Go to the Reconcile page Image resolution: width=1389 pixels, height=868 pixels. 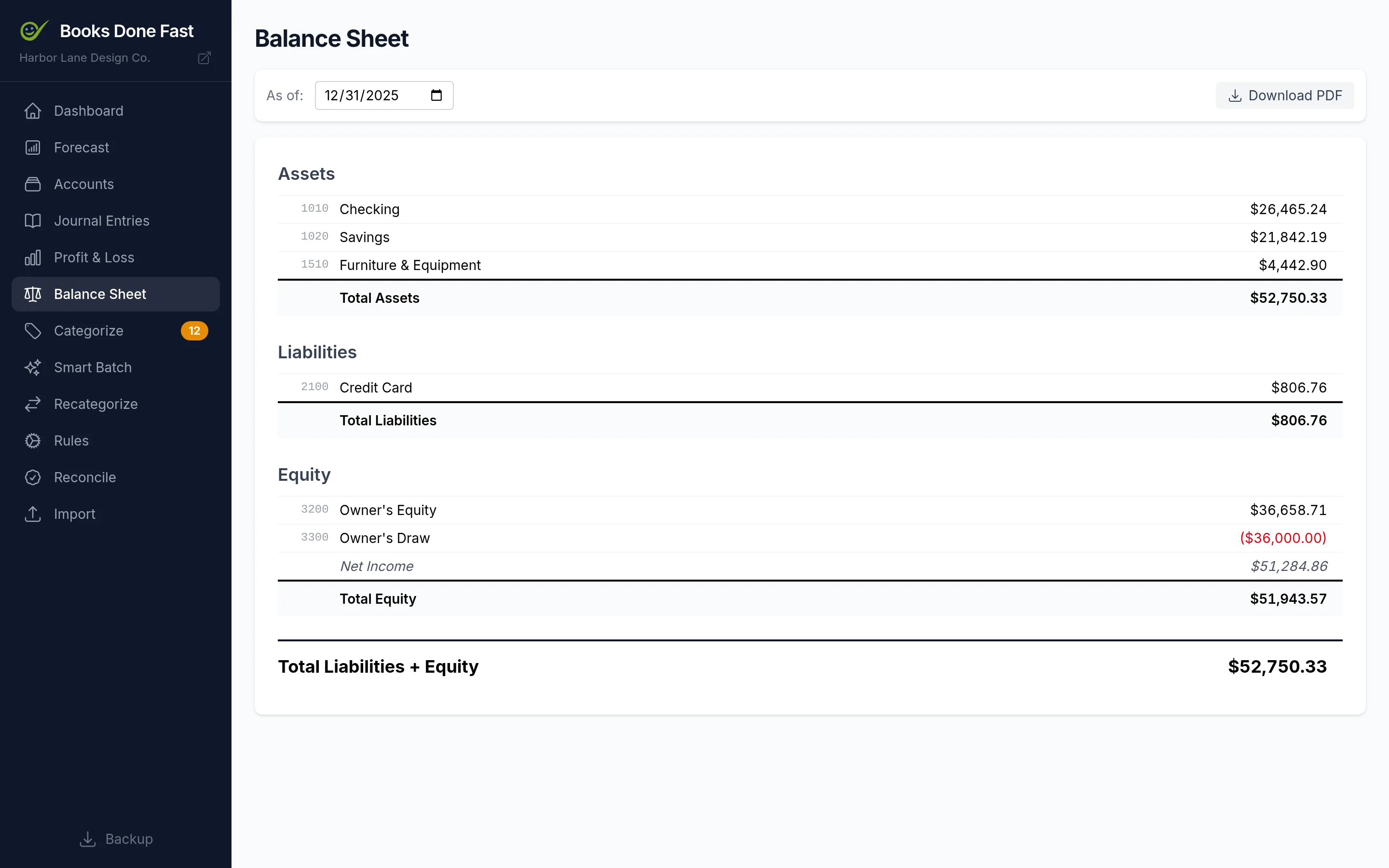tap(115, 478)
